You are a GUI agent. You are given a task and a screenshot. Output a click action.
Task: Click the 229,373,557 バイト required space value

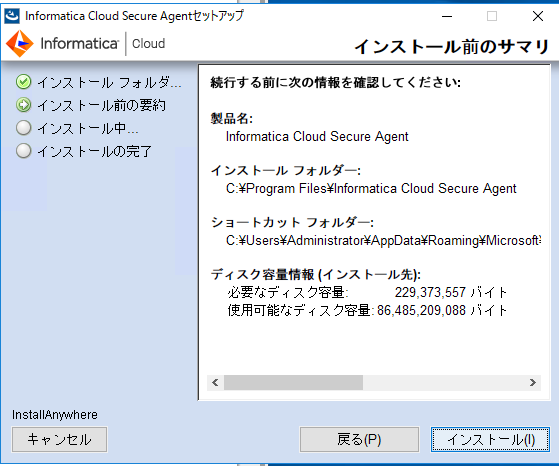tap(451, 292)
